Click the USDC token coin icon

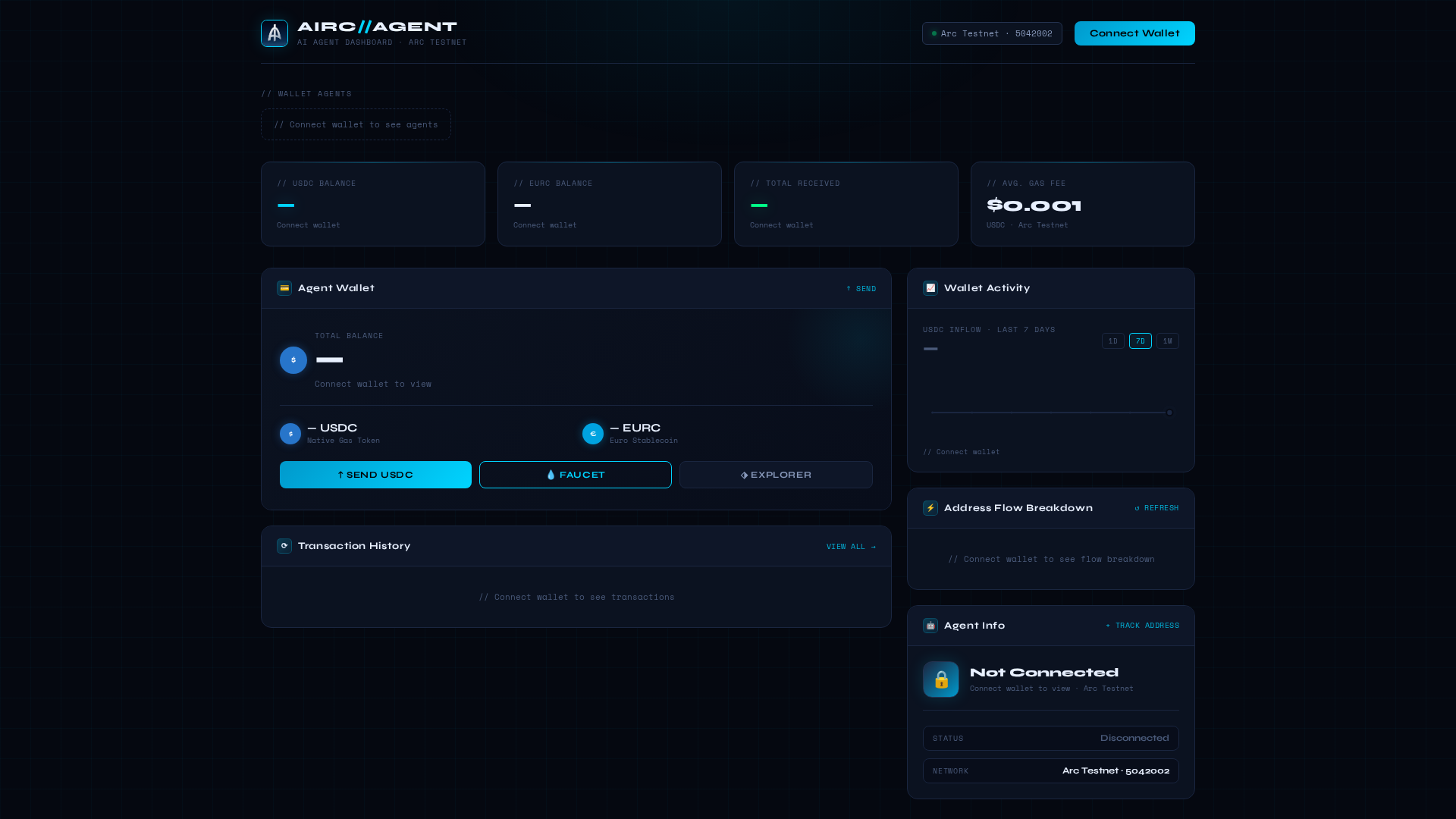(x=290, y=434)
